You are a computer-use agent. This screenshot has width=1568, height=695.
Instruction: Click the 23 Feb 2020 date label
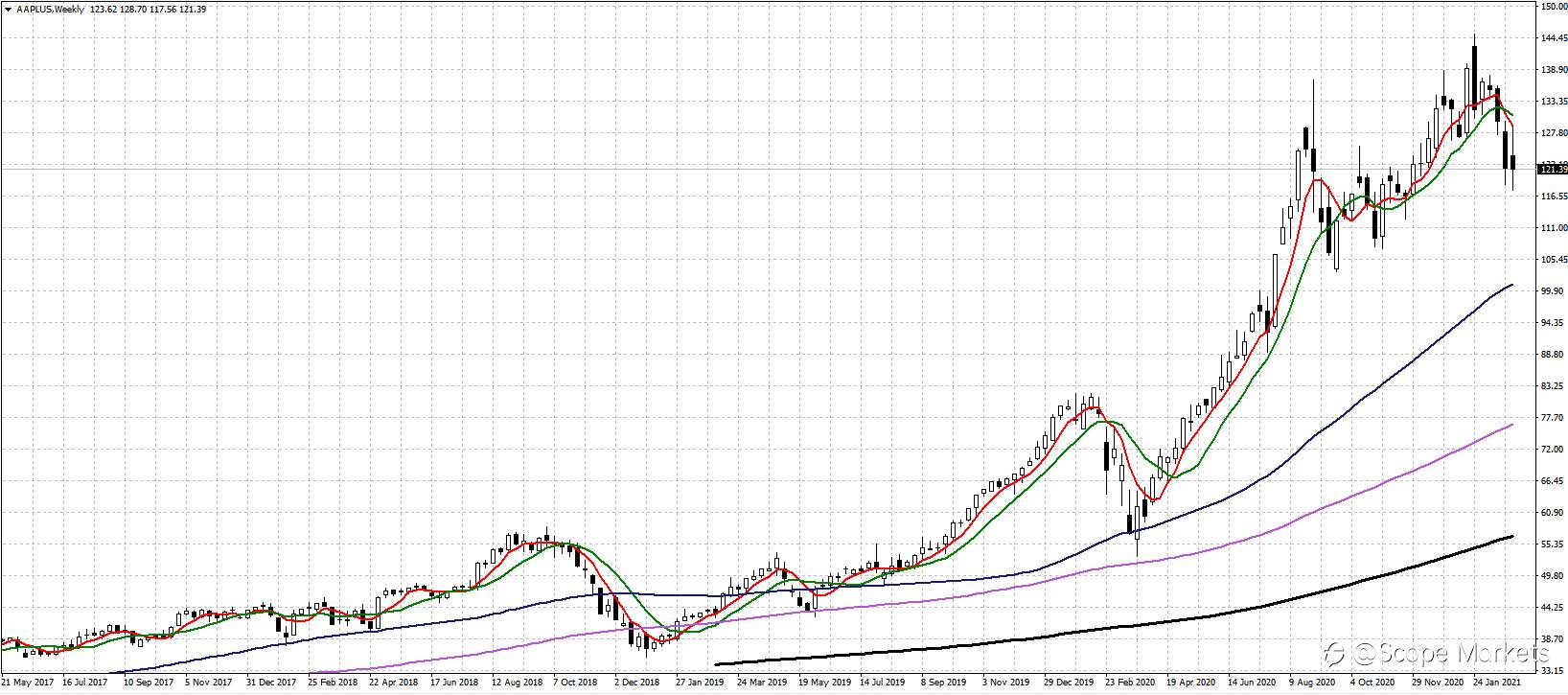coord(1131,683)
